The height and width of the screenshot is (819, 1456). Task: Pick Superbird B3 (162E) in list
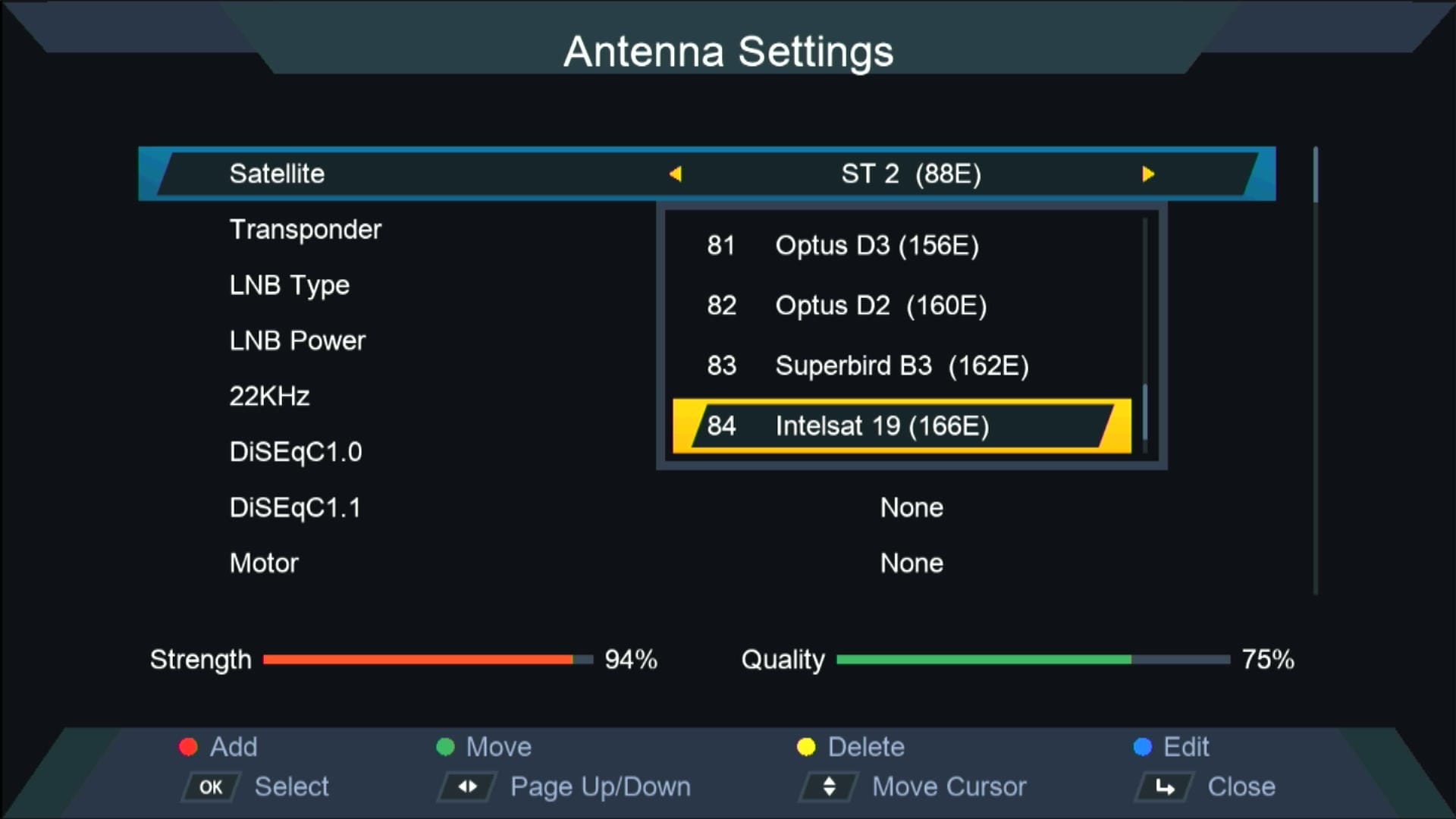coord(901,366)
